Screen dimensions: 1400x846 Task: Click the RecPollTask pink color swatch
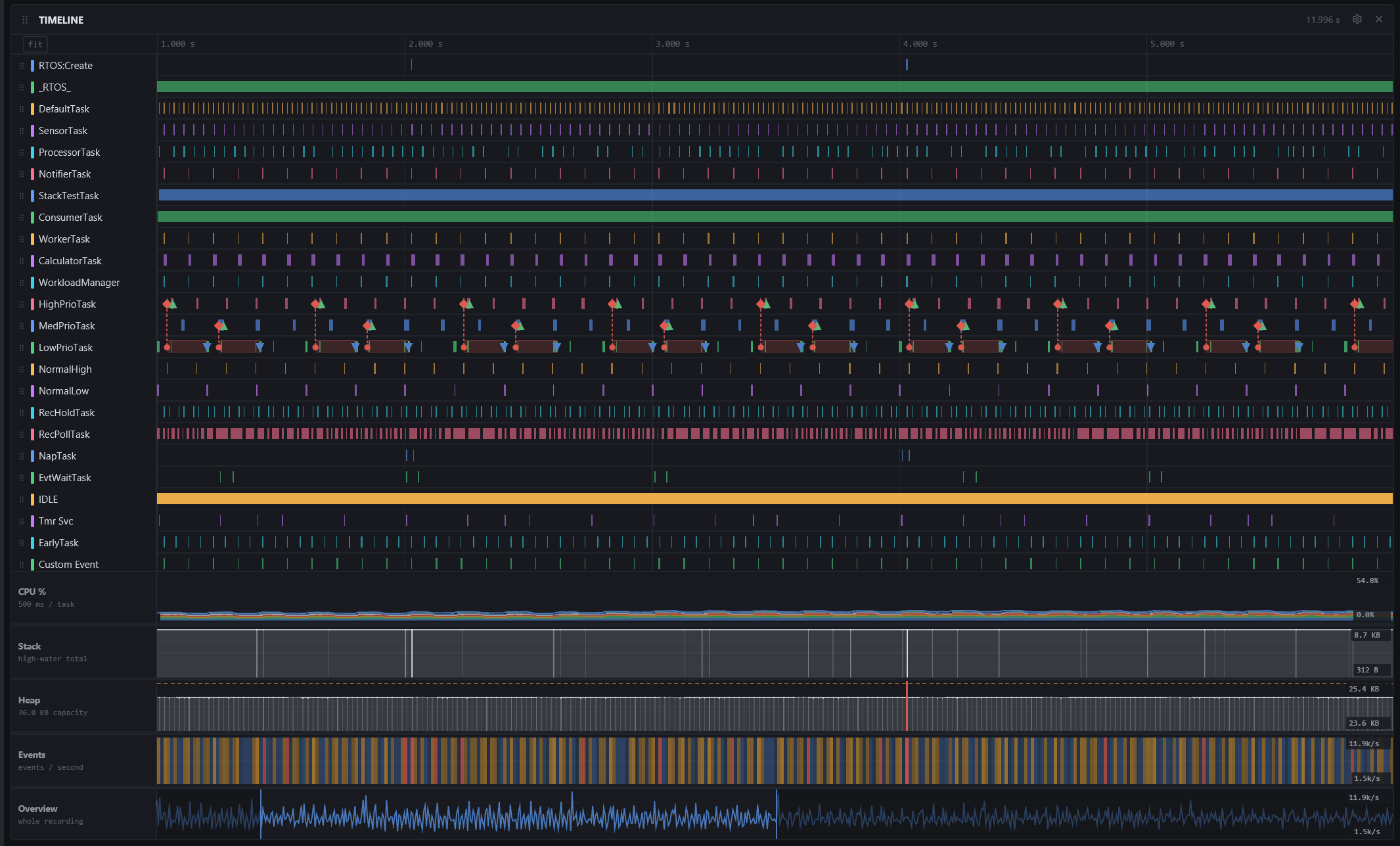pos(32,435)
